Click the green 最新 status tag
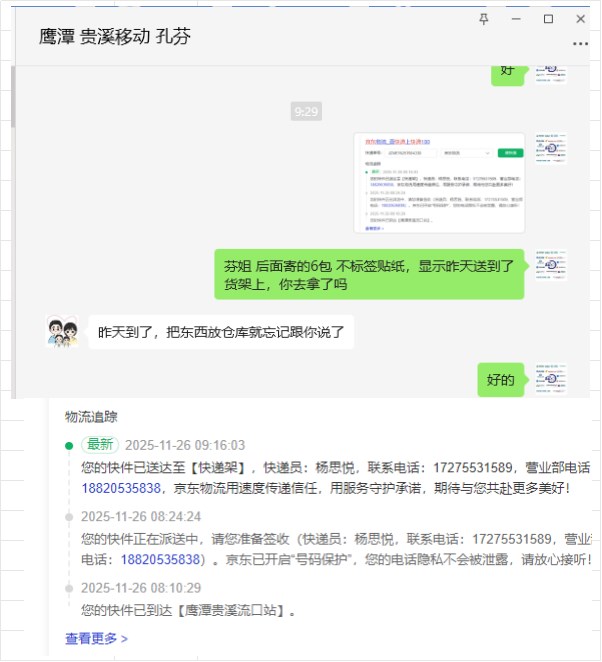 [100, 445]
